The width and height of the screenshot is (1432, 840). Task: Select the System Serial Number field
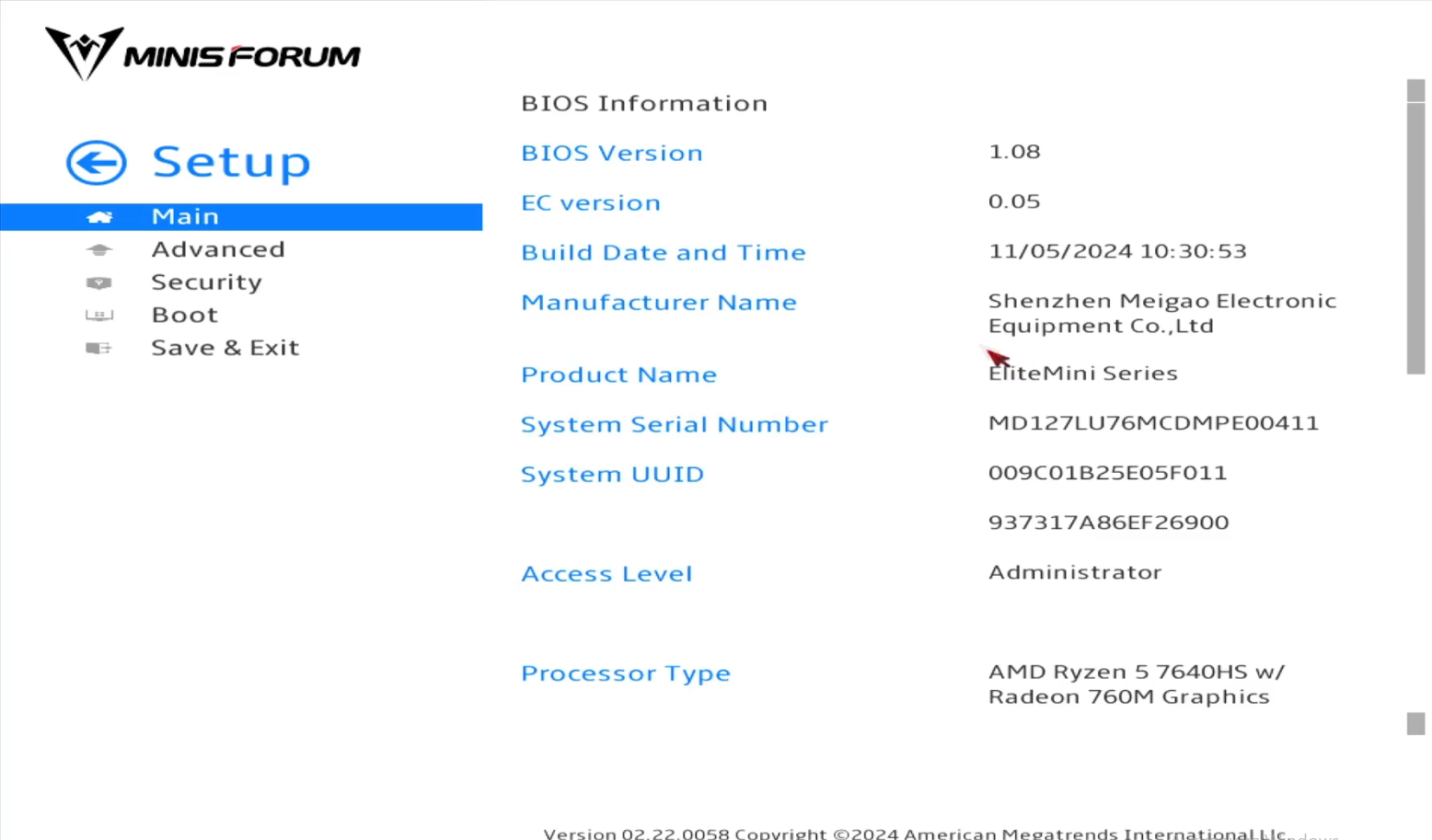(x=674, y=424)
